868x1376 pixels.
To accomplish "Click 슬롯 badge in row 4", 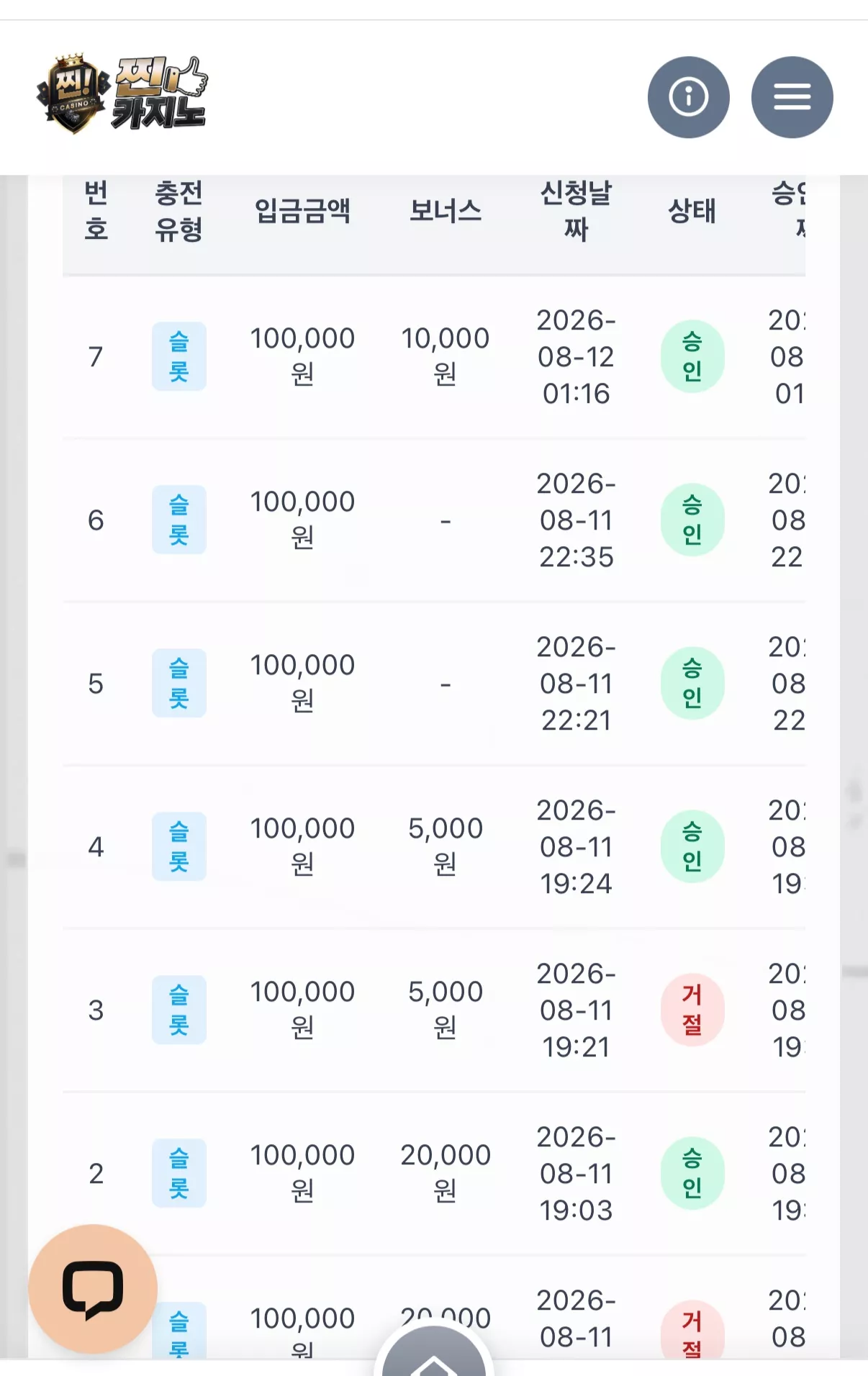I will (x=178, y=846).
